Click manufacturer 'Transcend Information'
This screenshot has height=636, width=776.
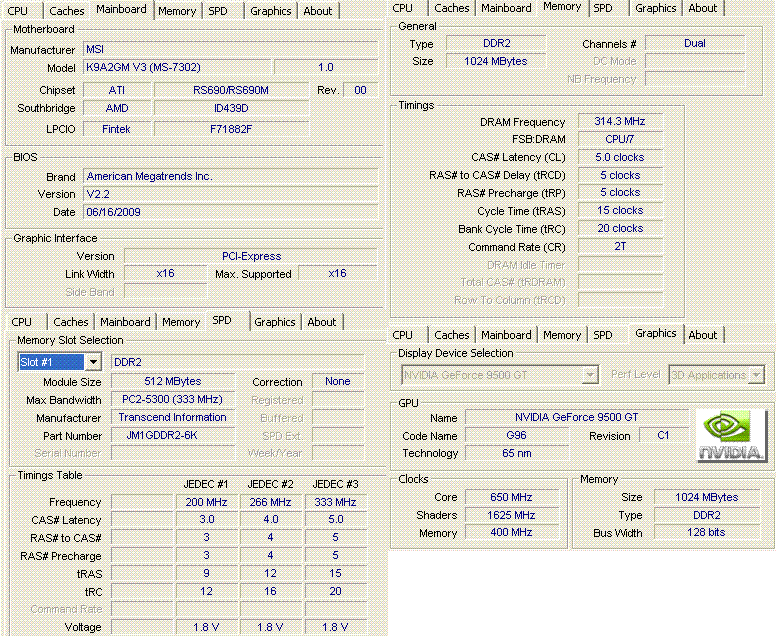click(x=173, y=417)
